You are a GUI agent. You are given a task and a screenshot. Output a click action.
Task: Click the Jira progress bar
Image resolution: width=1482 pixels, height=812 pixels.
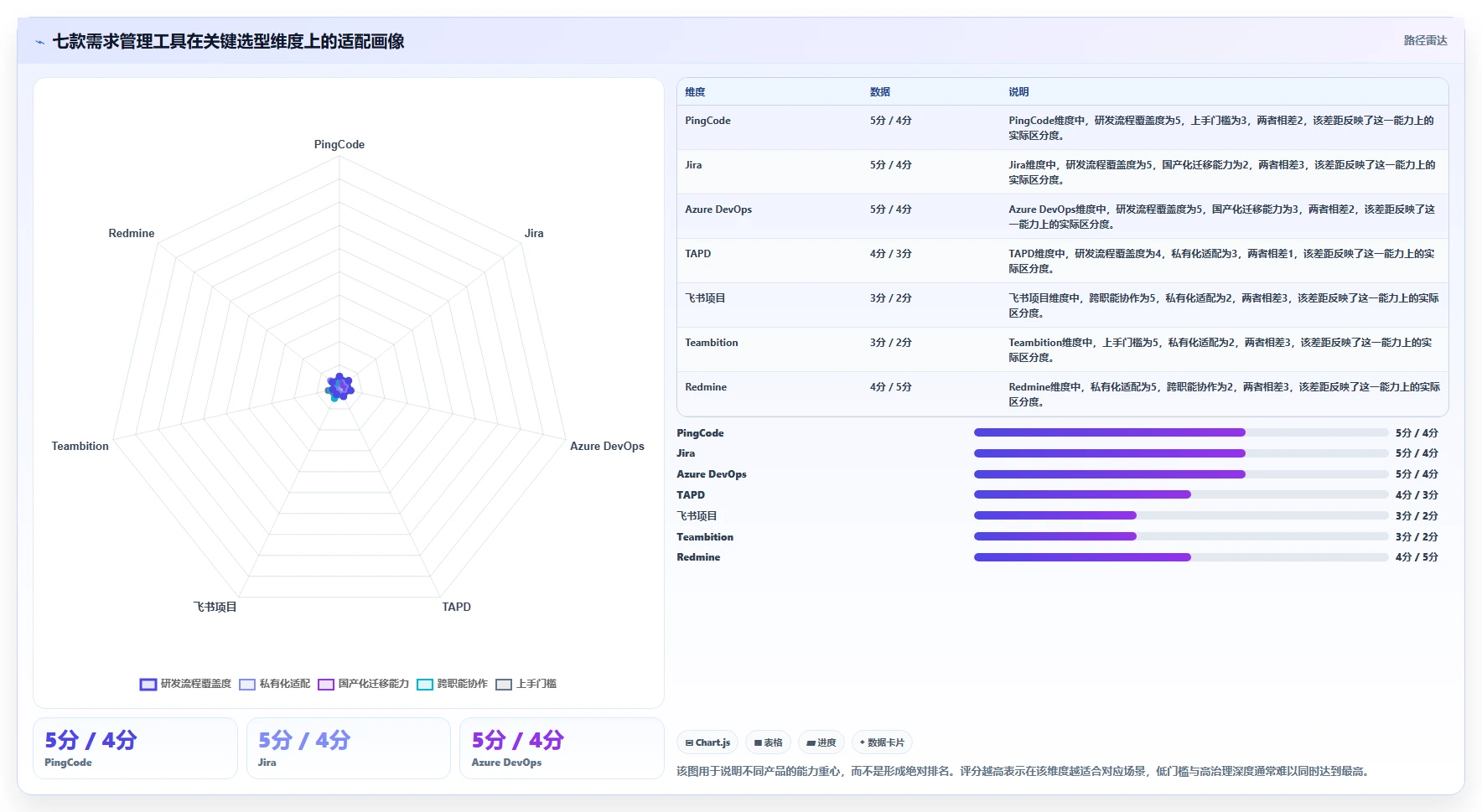(1181, 453)
